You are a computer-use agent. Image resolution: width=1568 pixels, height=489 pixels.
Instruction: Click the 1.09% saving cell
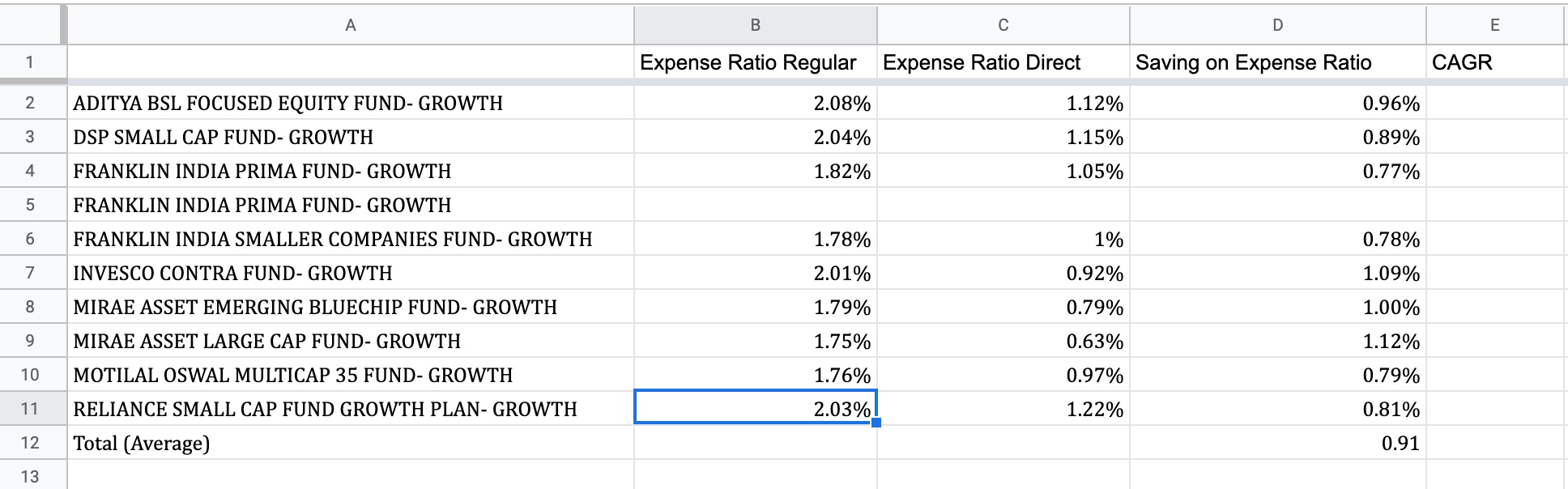(1277, 273)
